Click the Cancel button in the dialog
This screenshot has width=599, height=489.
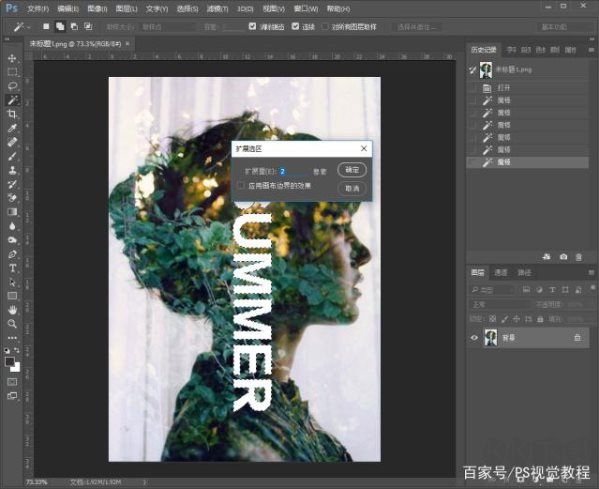352,188
